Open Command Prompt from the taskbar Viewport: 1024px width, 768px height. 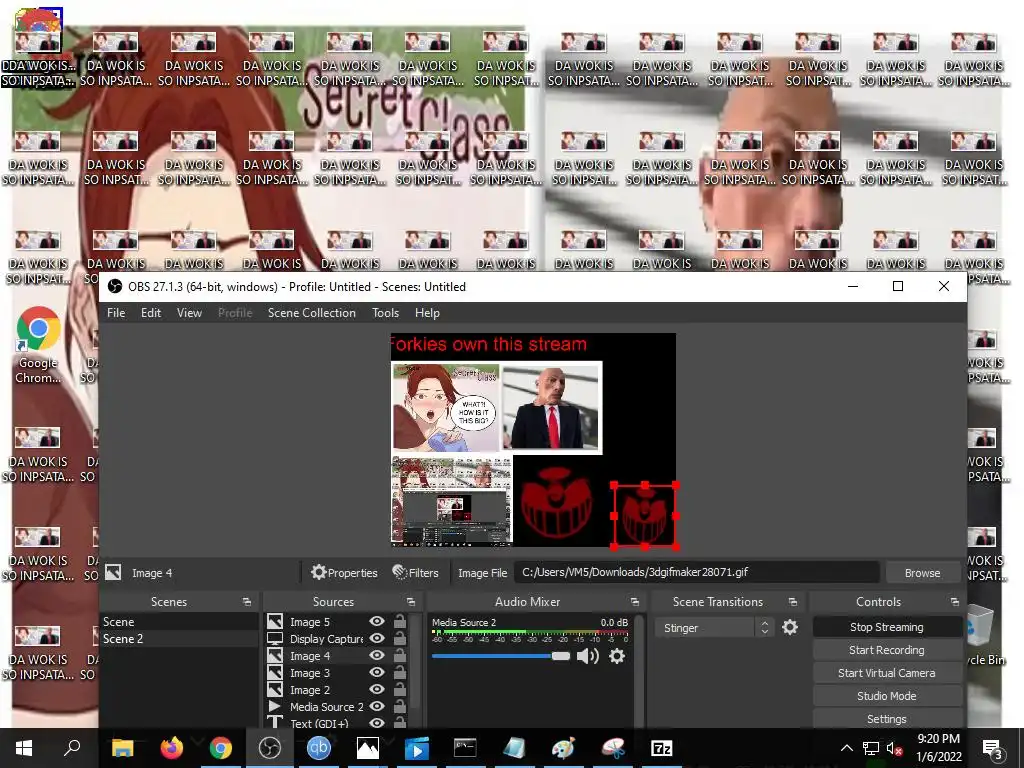click(465, 748)
